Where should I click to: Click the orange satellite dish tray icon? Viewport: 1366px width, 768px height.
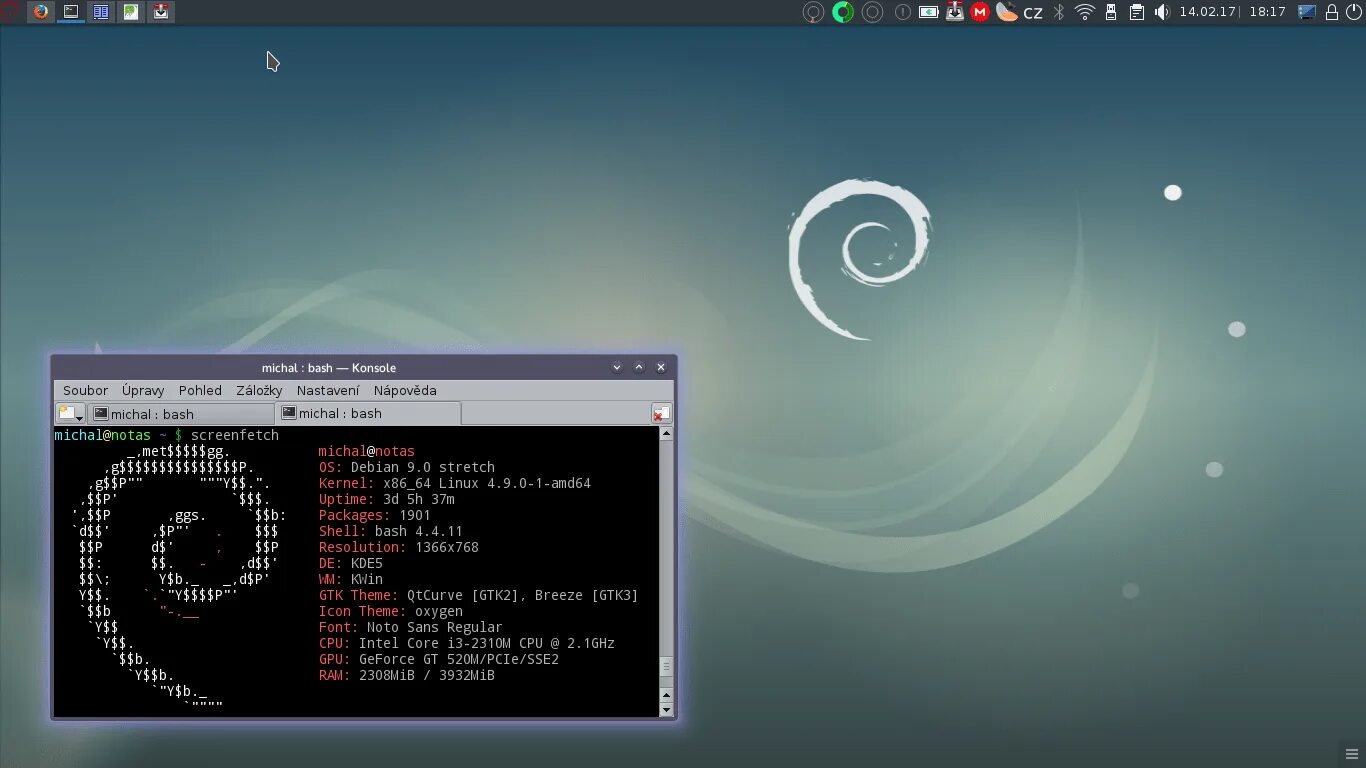1007,12
